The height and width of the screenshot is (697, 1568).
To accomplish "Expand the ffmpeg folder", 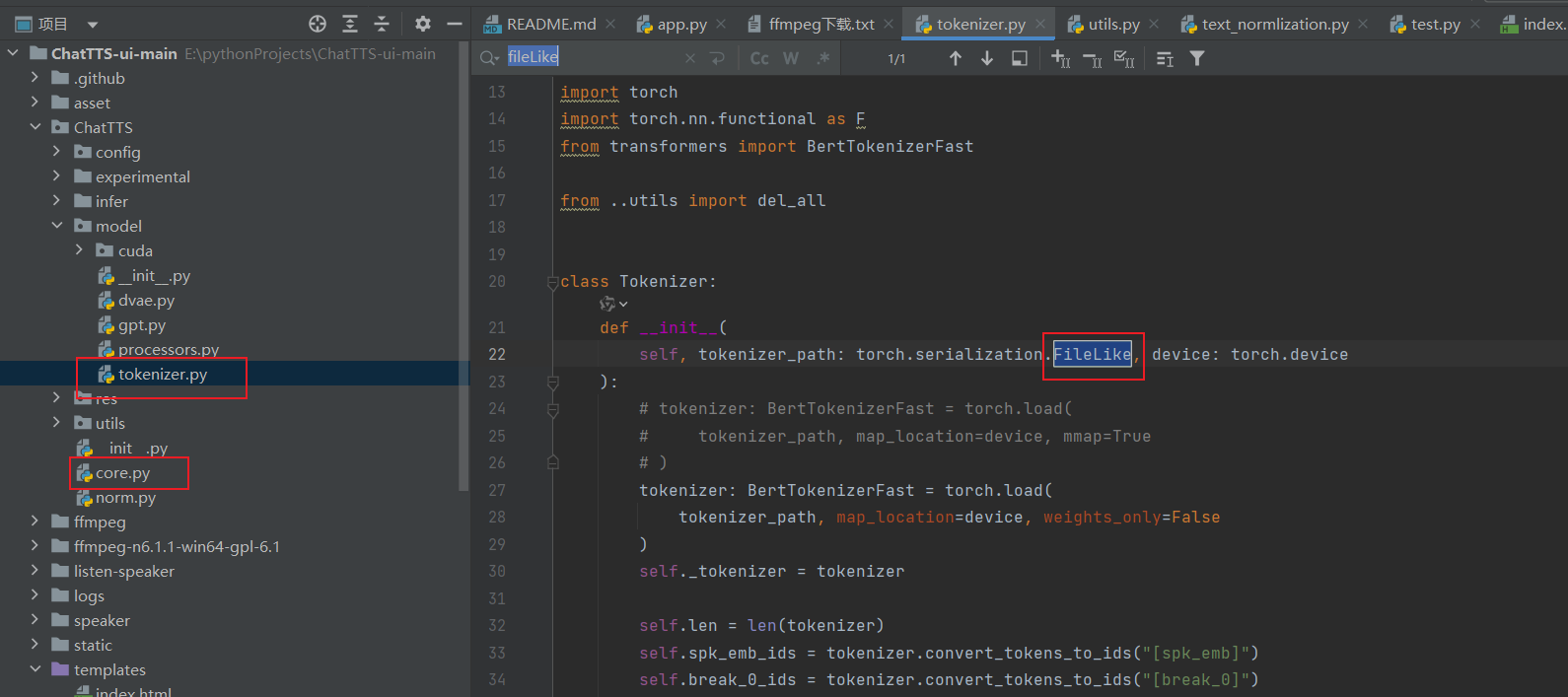I will point(35,521).
